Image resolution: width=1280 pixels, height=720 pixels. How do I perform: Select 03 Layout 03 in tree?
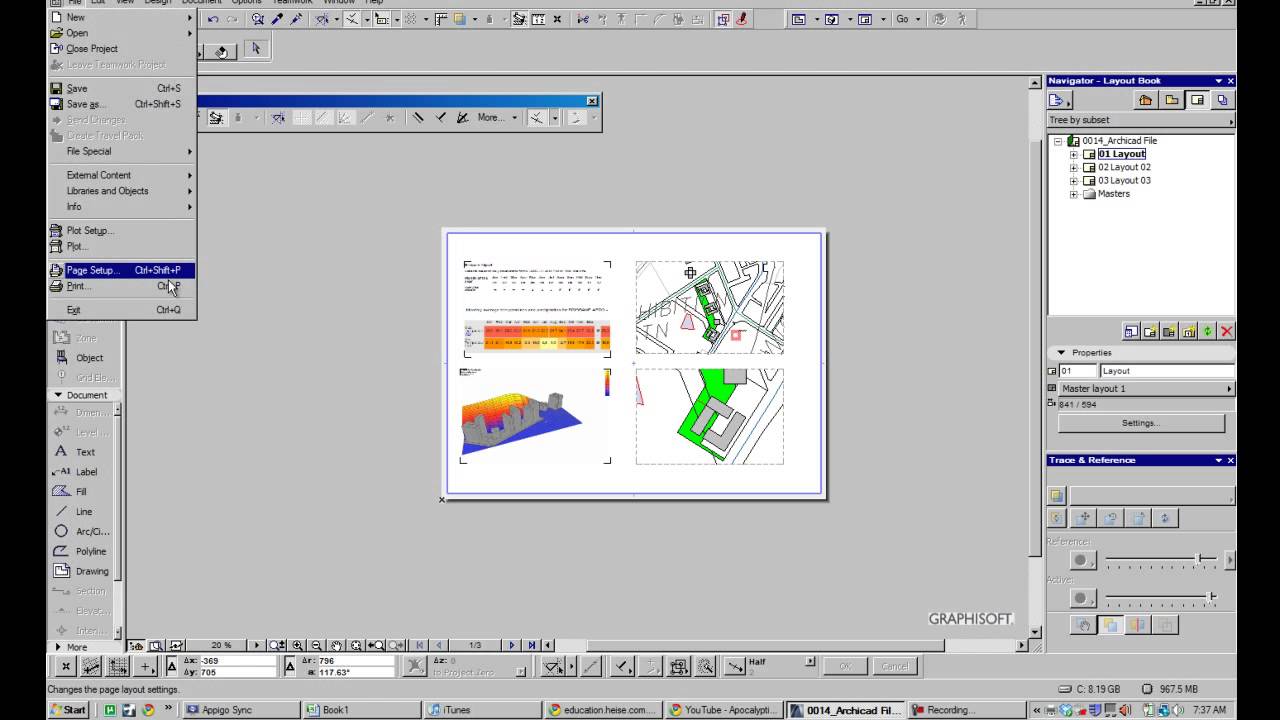[1124, 181]
